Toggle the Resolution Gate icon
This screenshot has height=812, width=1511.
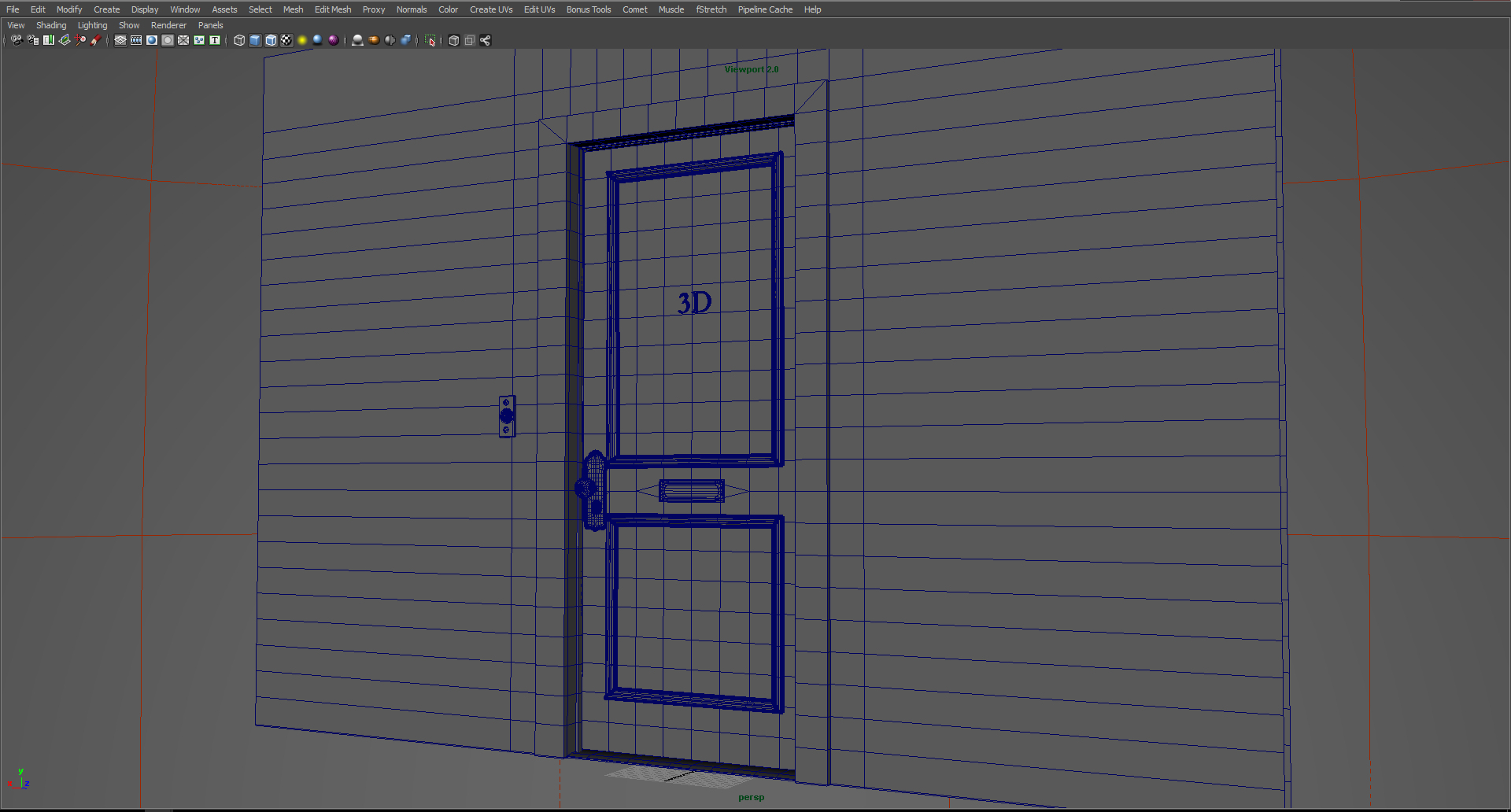coord(152,40)
